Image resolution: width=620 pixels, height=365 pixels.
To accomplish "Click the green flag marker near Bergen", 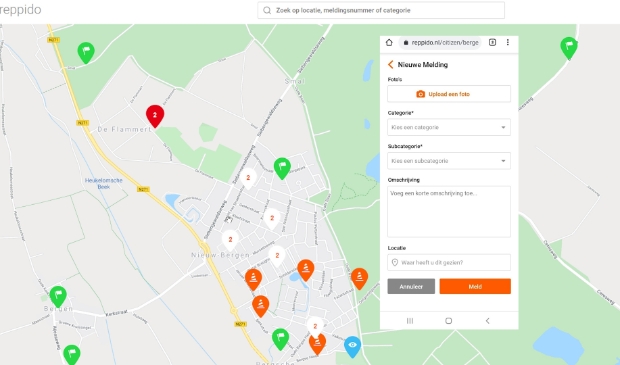I will tap(58, 296).
